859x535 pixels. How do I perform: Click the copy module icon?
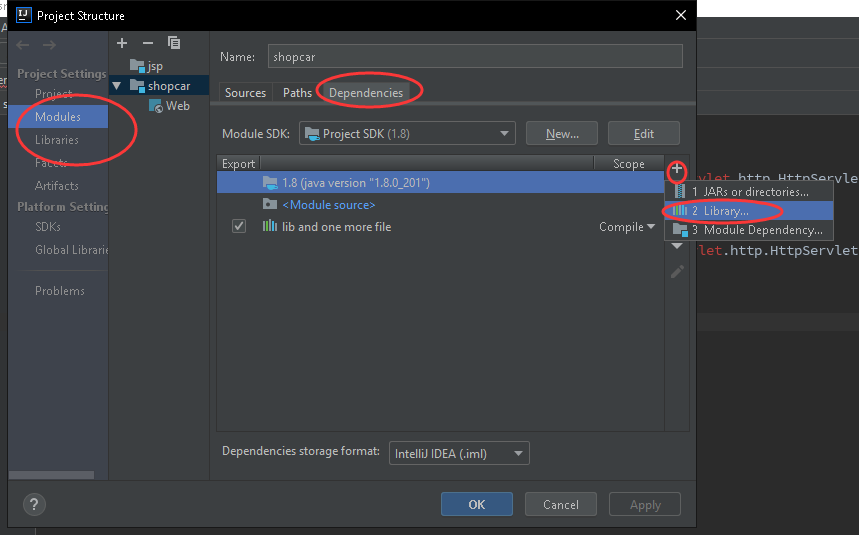click(174, 43)
